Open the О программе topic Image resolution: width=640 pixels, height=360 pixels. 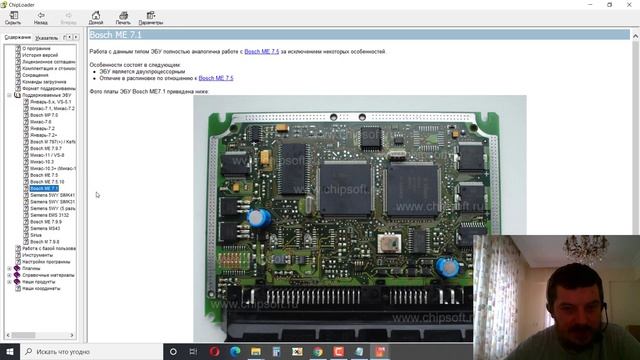tap(36, 48)
